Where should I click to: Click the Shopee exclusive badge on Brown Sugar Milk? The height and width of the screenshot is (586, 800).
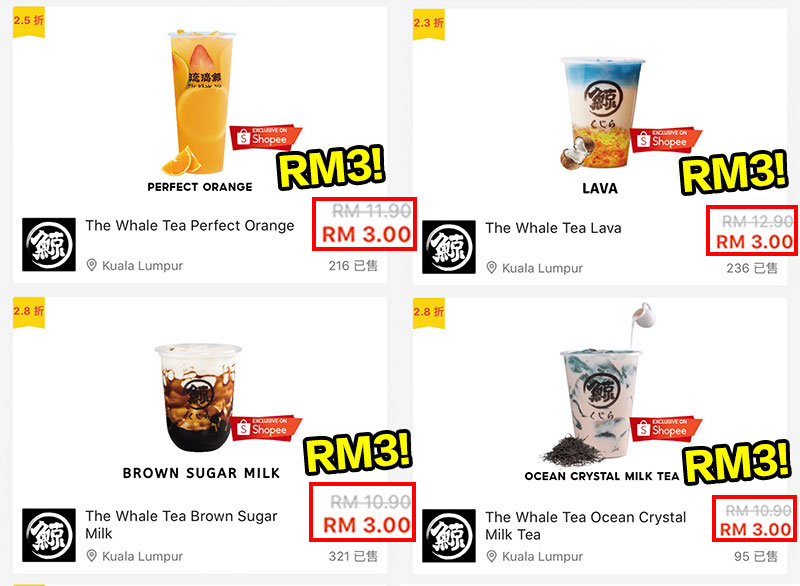pyautogui.click(x=265, y=428)
